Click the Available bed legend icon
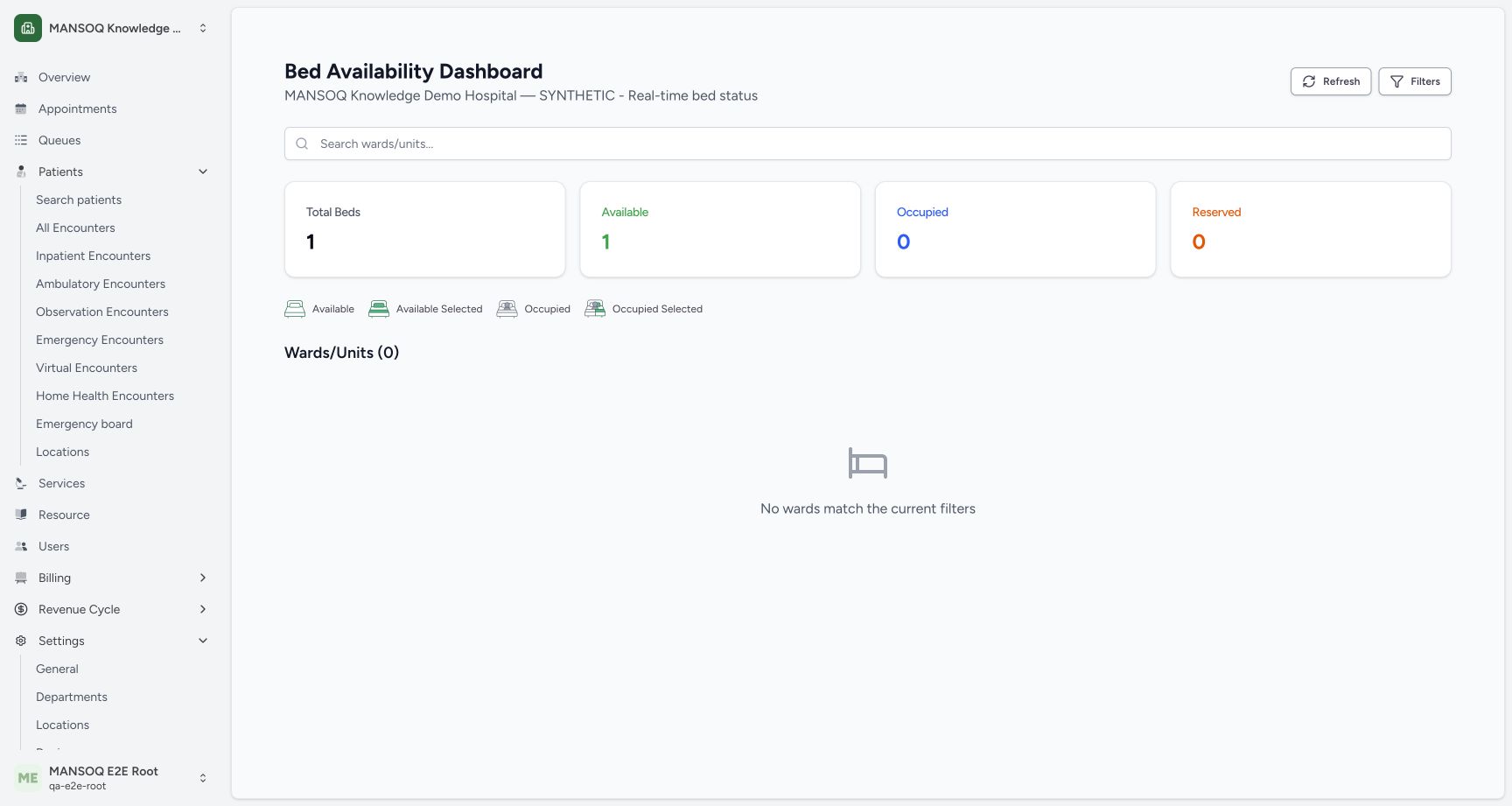 295,309
